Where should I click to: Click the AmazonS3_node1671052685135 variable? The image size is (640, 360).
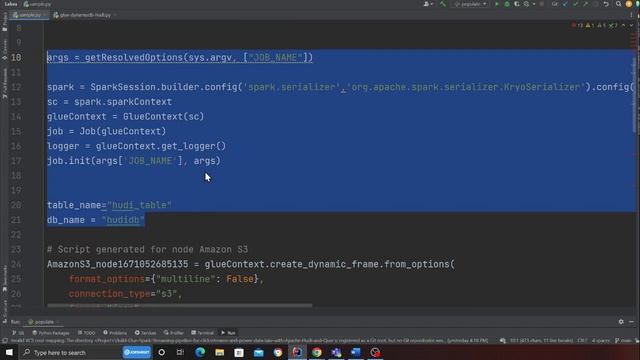pyautogui.click(x=118, y=264)
